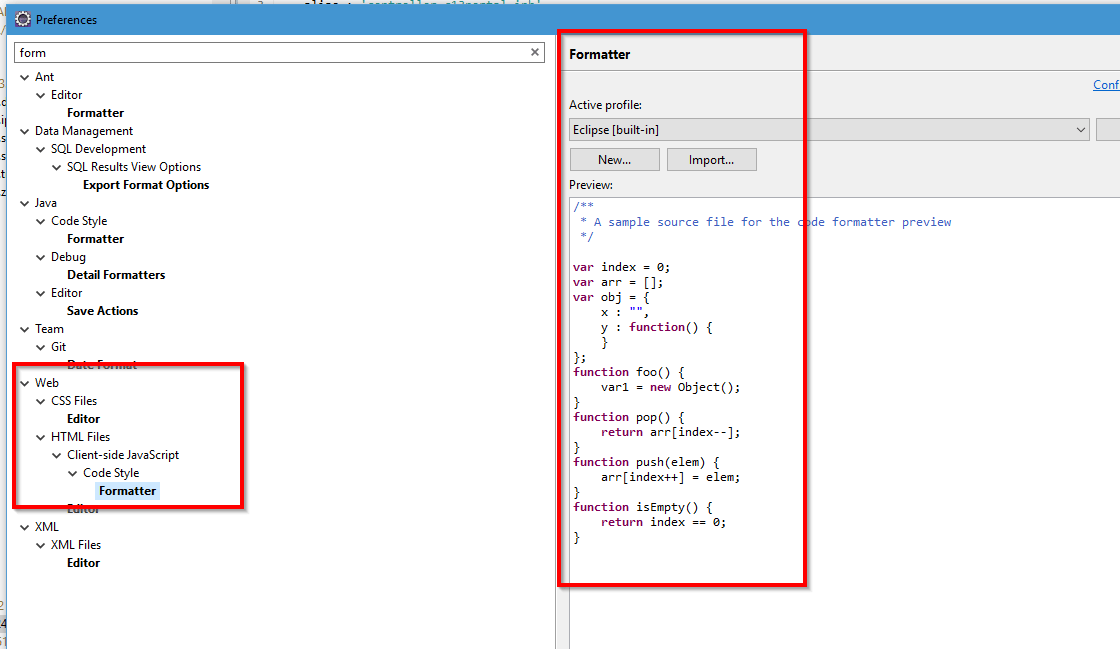Select Editor under CSS Files
1120x649 pixels.
click(83, 418)
